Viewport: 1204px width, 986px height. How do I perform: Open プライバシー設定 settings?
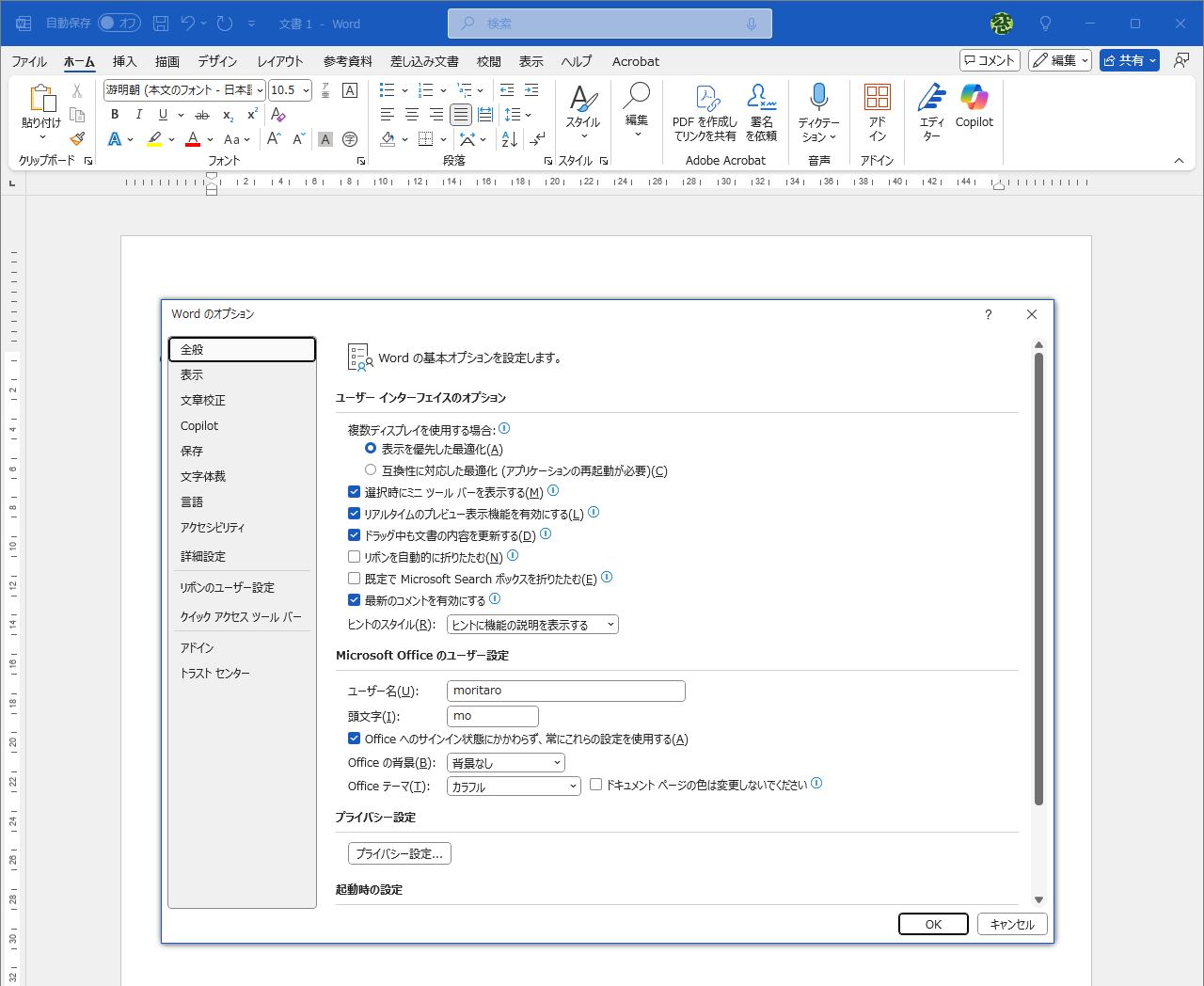click(399, 853)
